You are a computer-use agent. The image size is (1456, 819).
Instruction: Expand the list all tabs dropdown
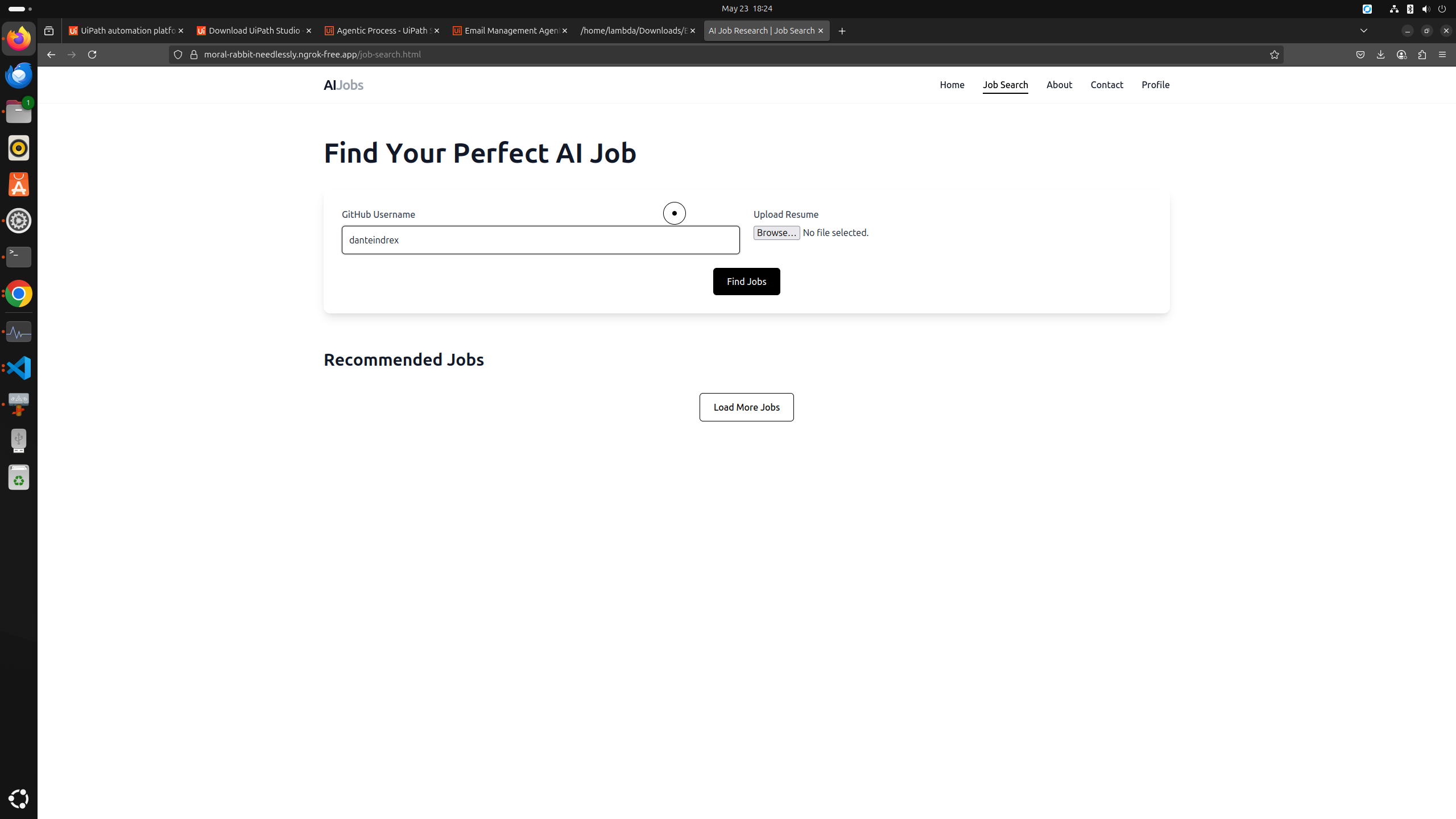click(1363, 31)
